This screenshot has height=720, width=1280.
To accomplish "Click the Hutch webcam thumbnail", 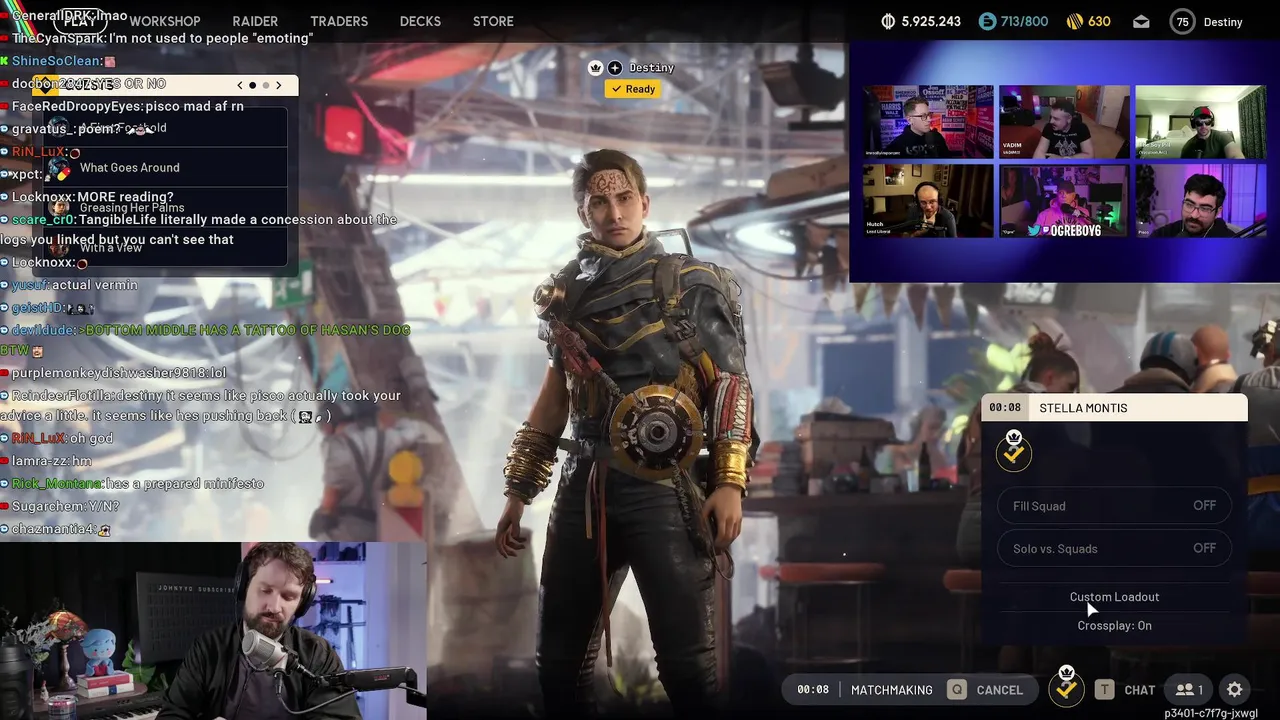I will (x=928, y=201).
